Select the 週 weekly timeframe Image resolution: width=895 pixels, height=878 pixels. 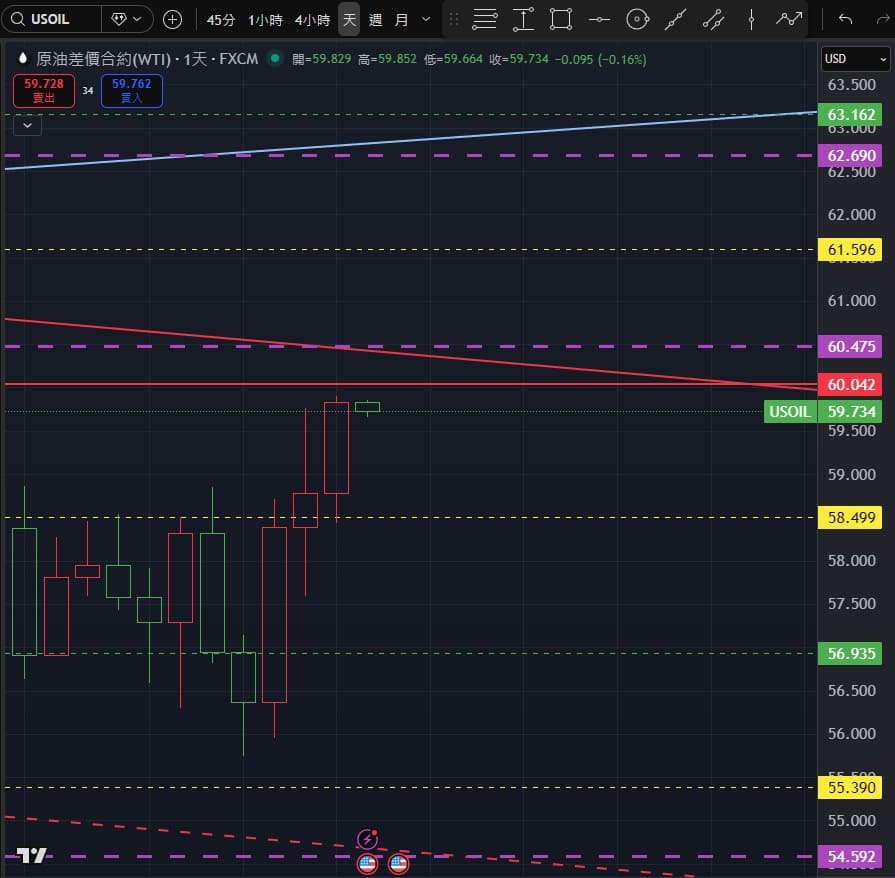tap(376, 20)
